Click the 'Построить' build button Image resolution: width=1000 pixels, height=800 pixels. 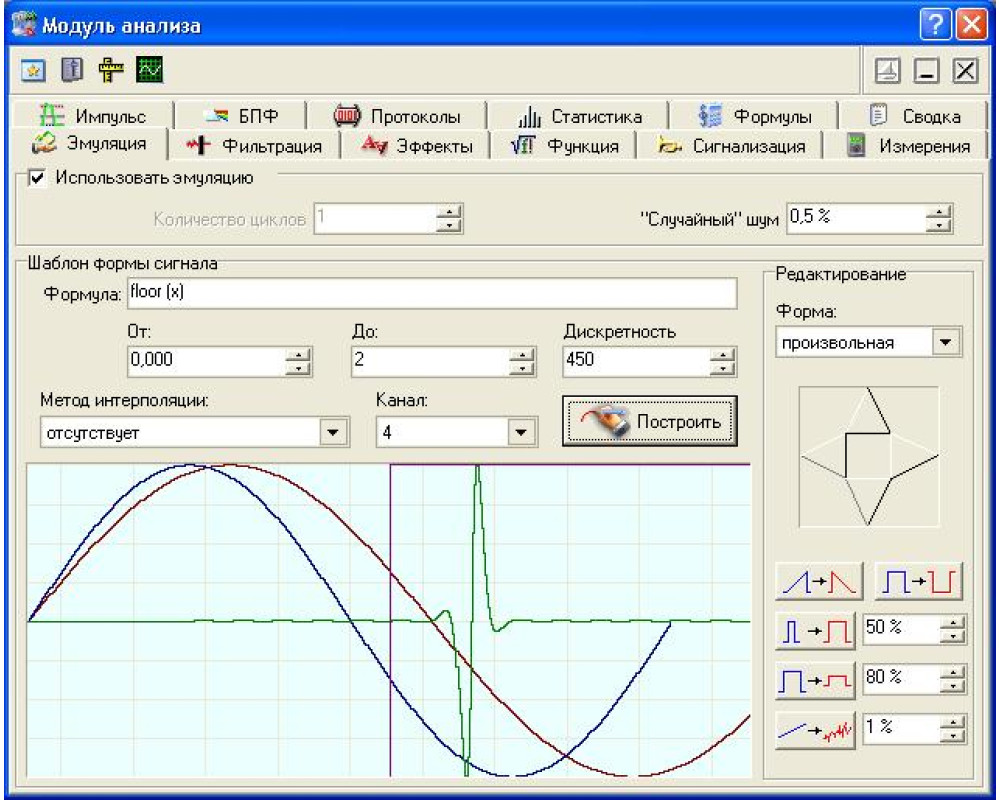pos(650,421)
